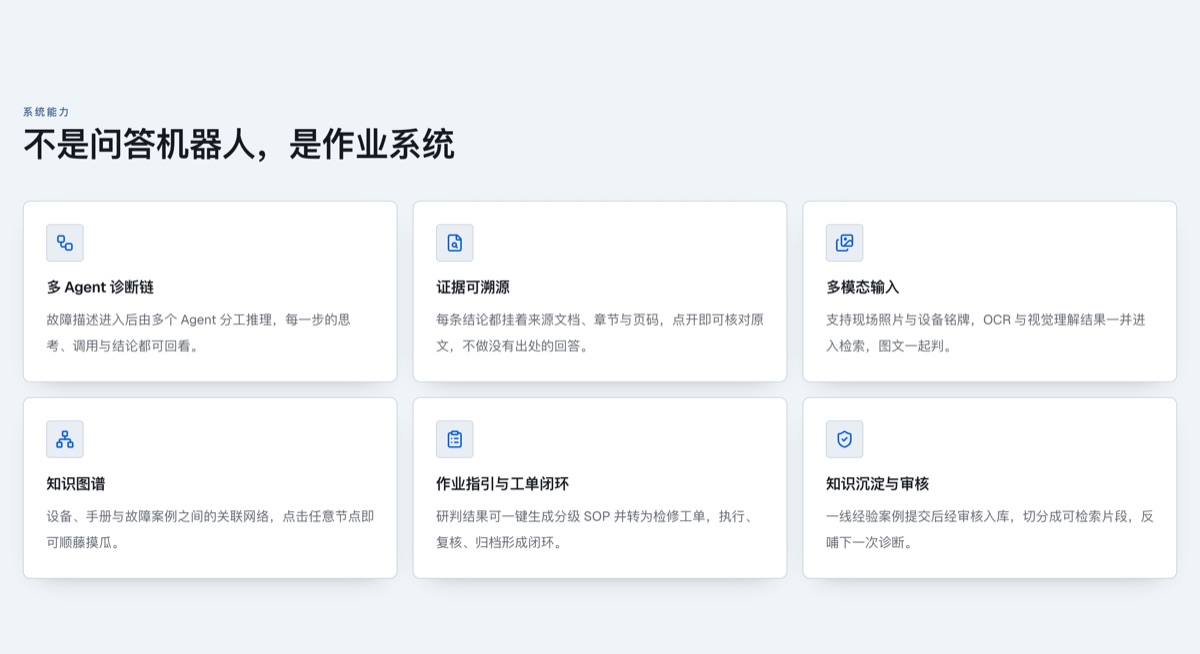Click the 不是问答机器人，是作业系统 headline
1200x654 pixels.
pyautogui.click(x=239, y=145)
